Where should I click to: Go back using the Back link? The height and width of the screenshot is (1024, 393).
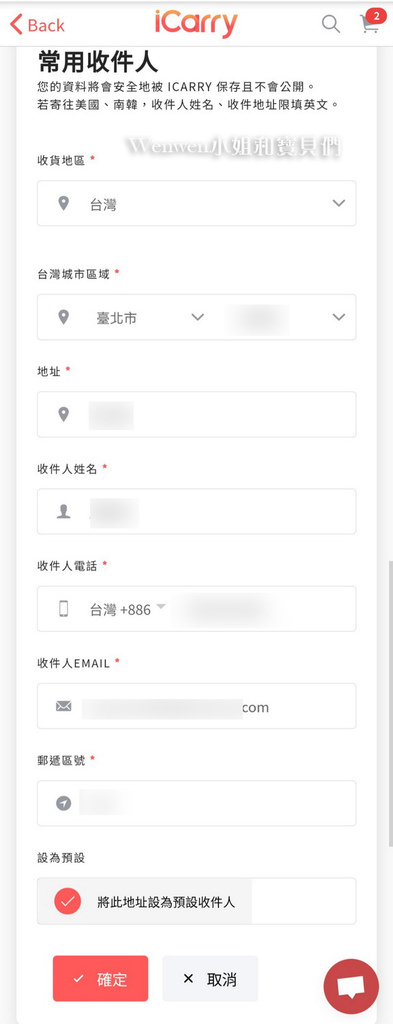click(x=37, y=25)
